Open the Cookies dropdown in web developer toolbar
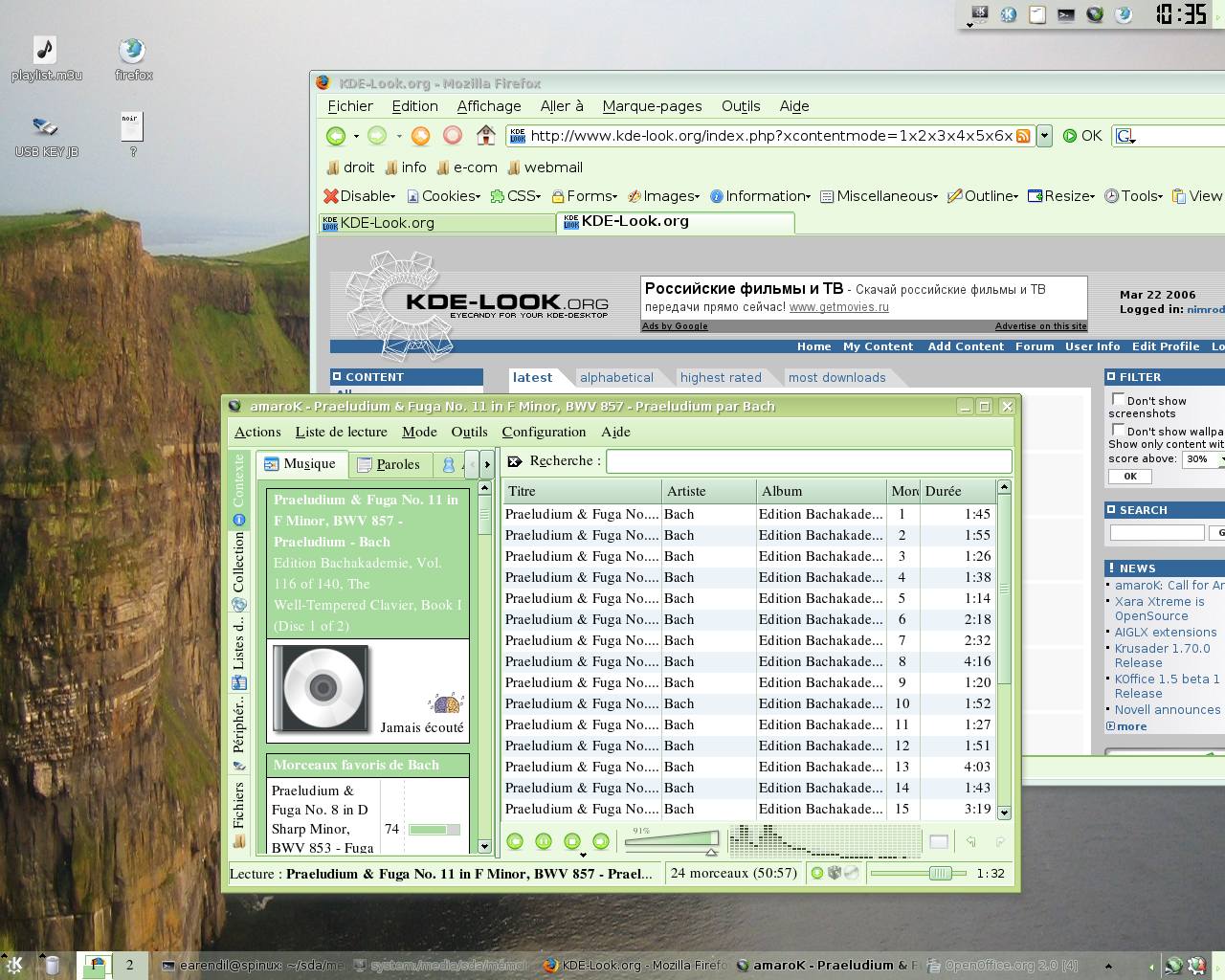The height and width of the screenshot is (980, 1225). 444,196
